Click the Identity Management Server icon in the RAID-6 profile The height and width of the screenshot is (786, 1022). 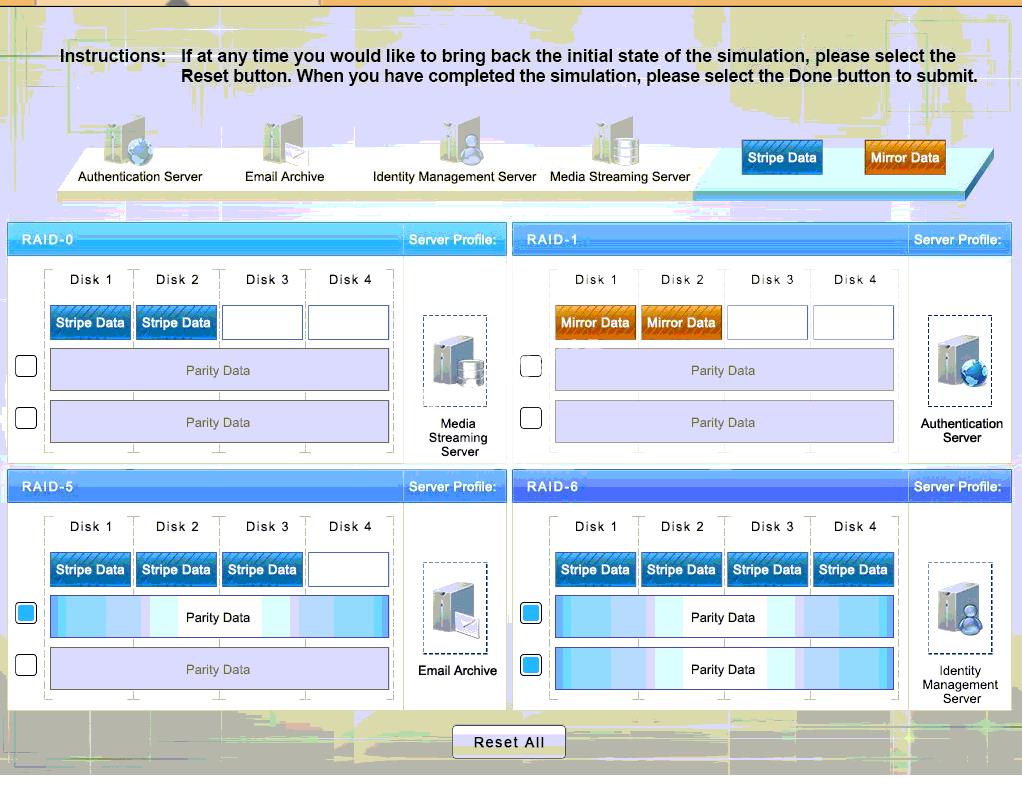tap(960, 608)
